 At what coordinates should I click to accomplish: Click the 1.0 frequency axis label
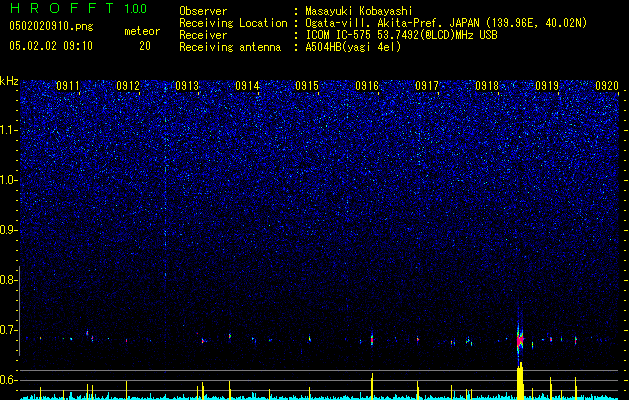(x=8, y=180)
